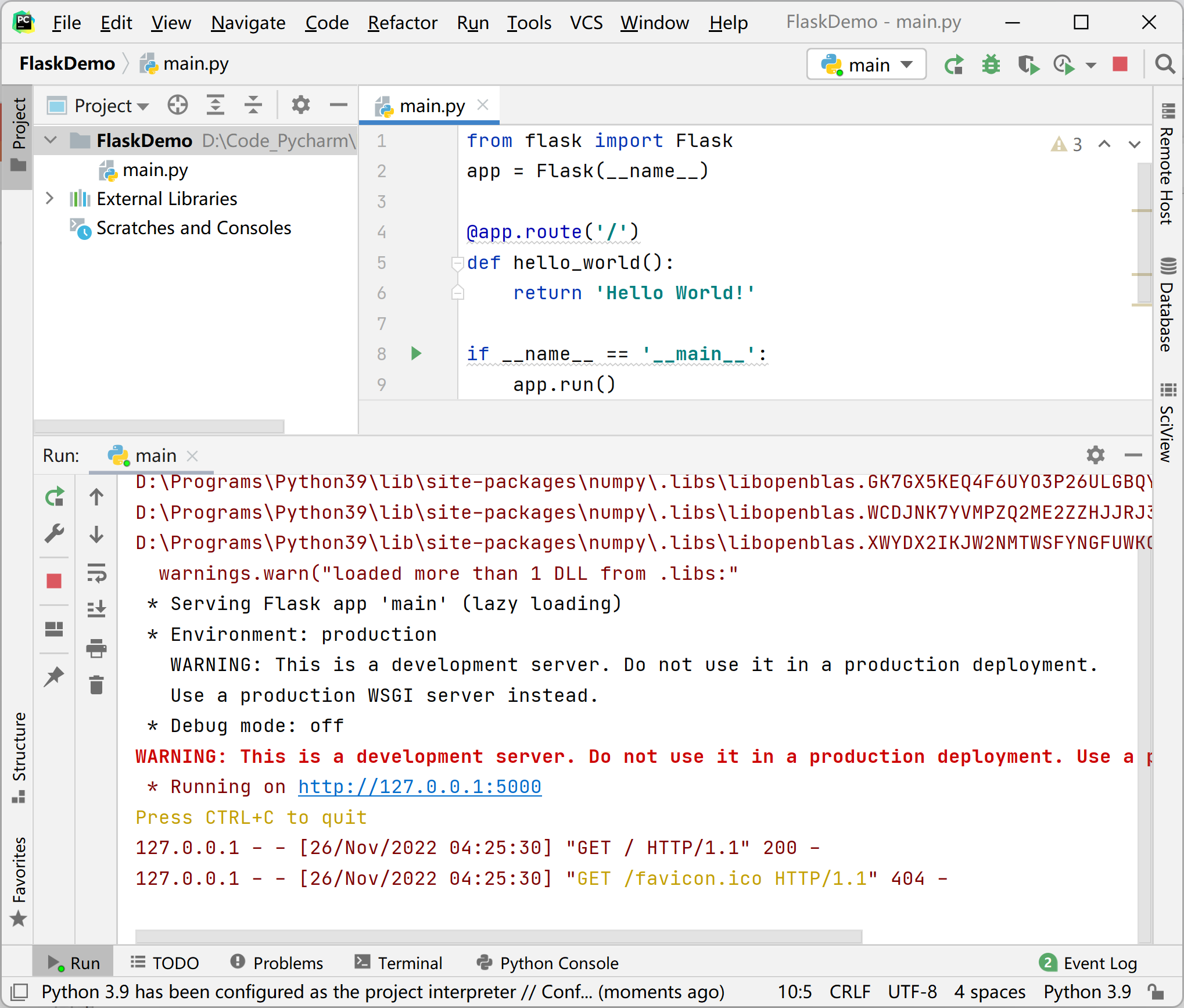
Task: Expand the External Libraries tree node
Action: point(50,199)
